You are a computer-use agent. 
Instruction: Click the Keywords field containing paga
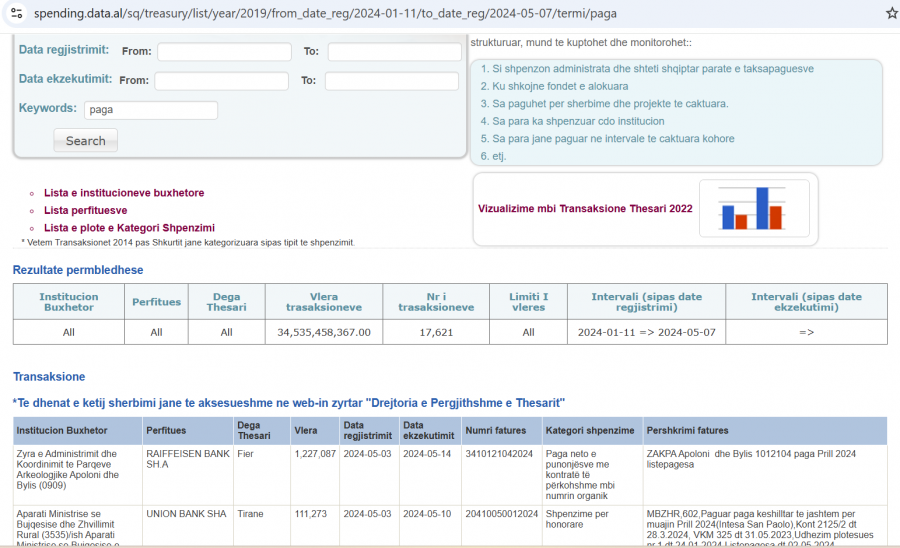[151, 110]
